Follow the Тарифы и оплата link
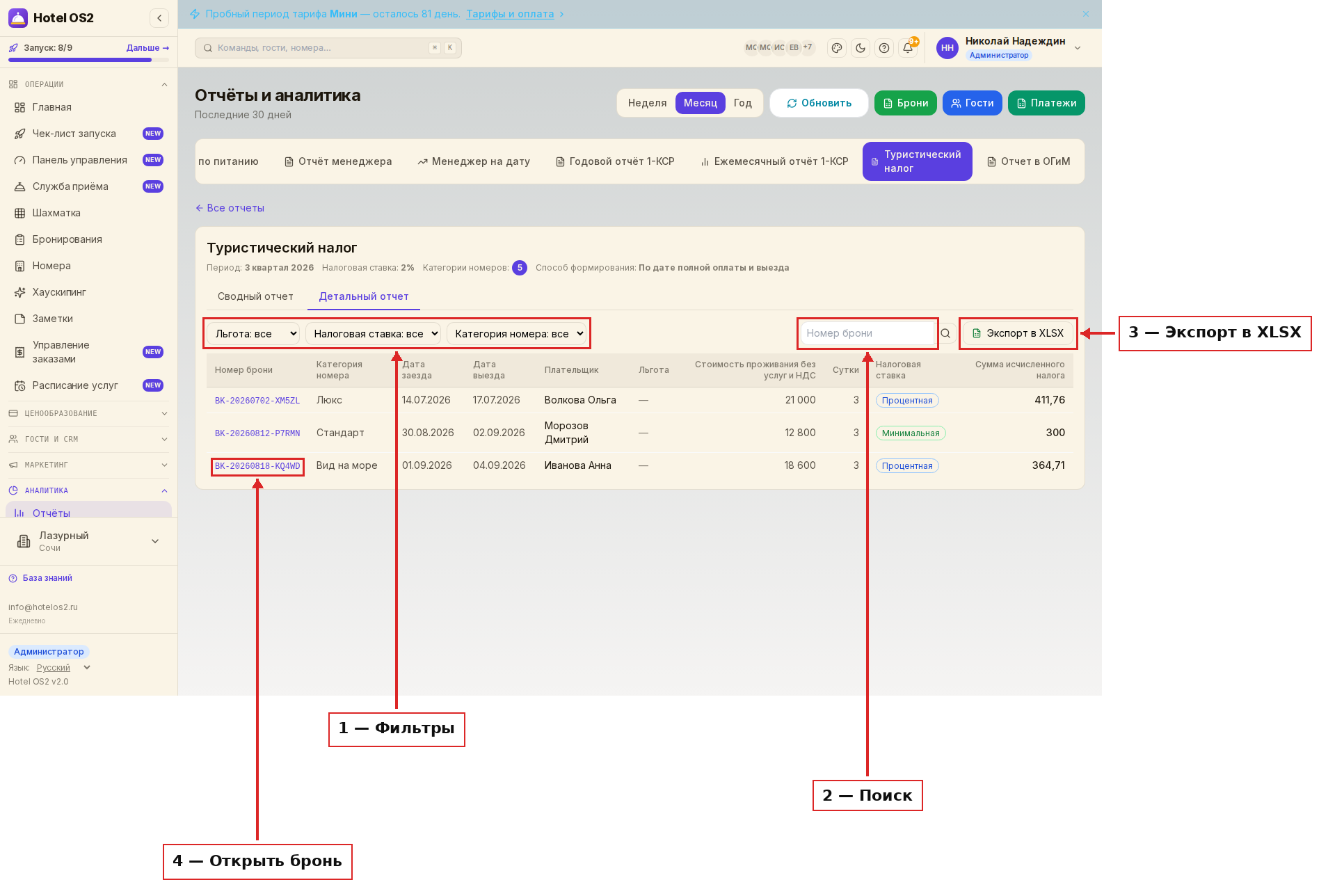The image size is (1328, 896). pyautogui.click(x=510, y=14)
